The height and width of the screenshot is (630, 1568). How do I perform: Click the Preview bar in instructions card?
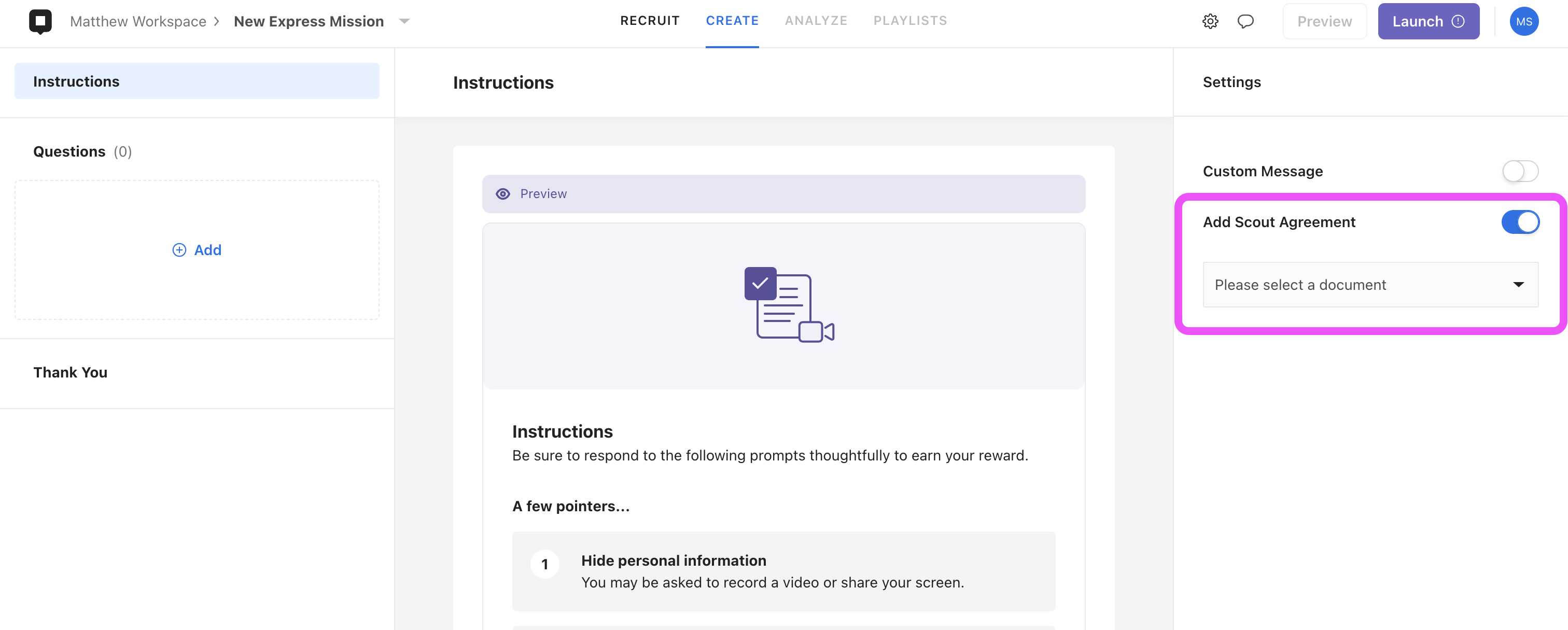783,193
